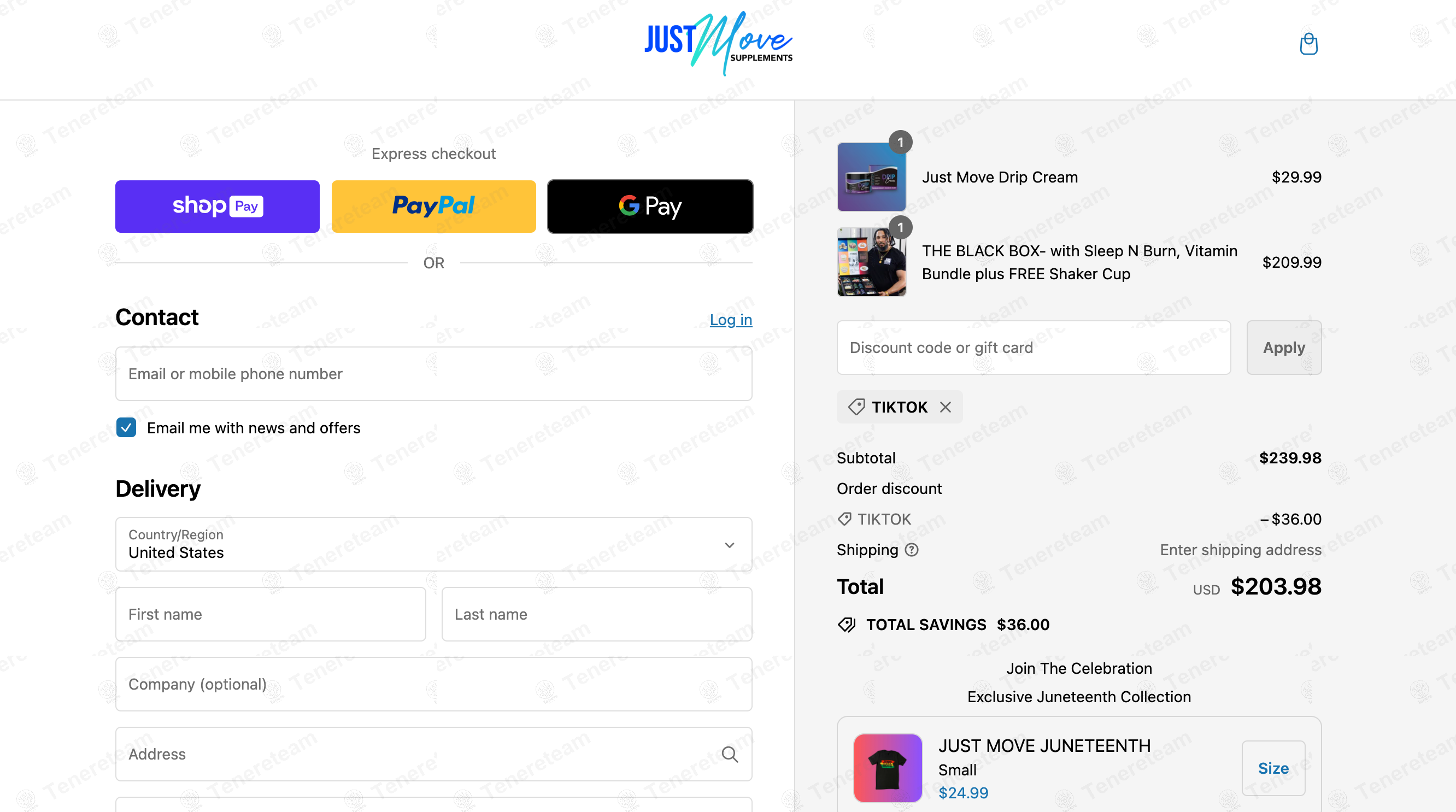Focus the Last name field
Image resolution: width=1456 pixels, height=812 pixels.
pos(597,614)
